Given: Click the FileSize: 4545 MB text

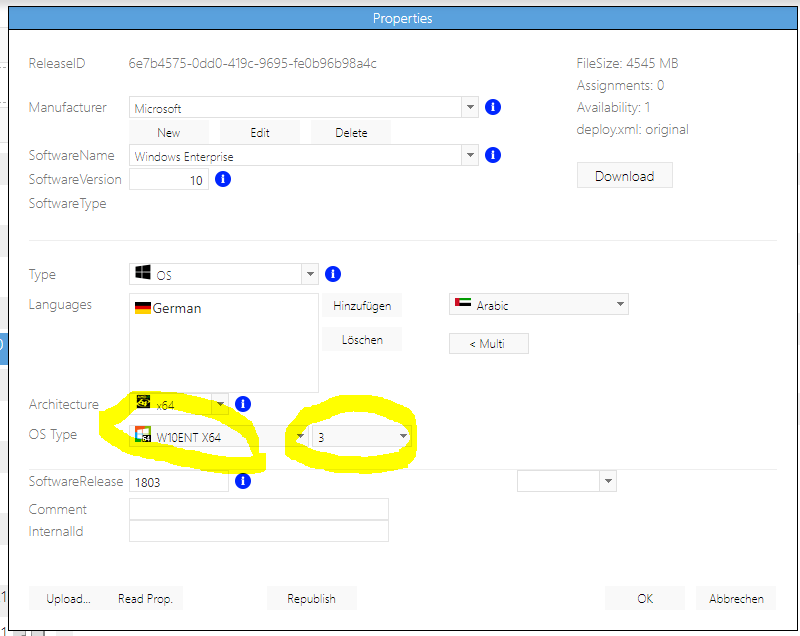Looking at the screenshot, I should (x=628, y=63).
